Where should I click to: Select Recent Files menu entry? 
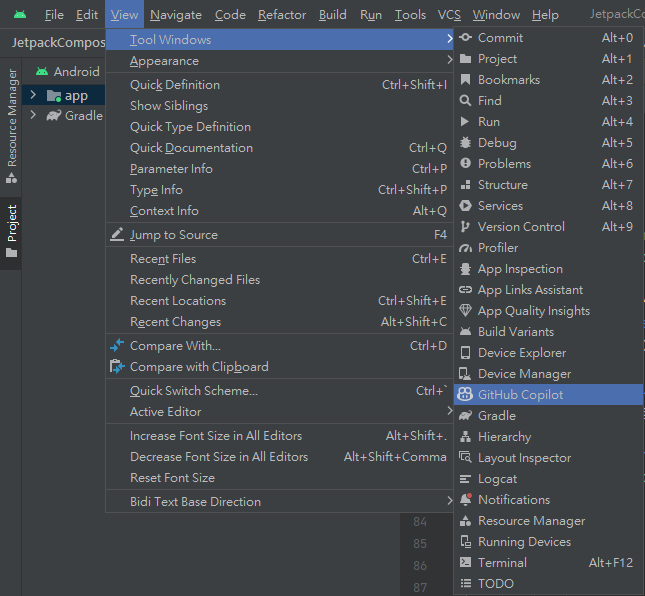tap(279, 259)
